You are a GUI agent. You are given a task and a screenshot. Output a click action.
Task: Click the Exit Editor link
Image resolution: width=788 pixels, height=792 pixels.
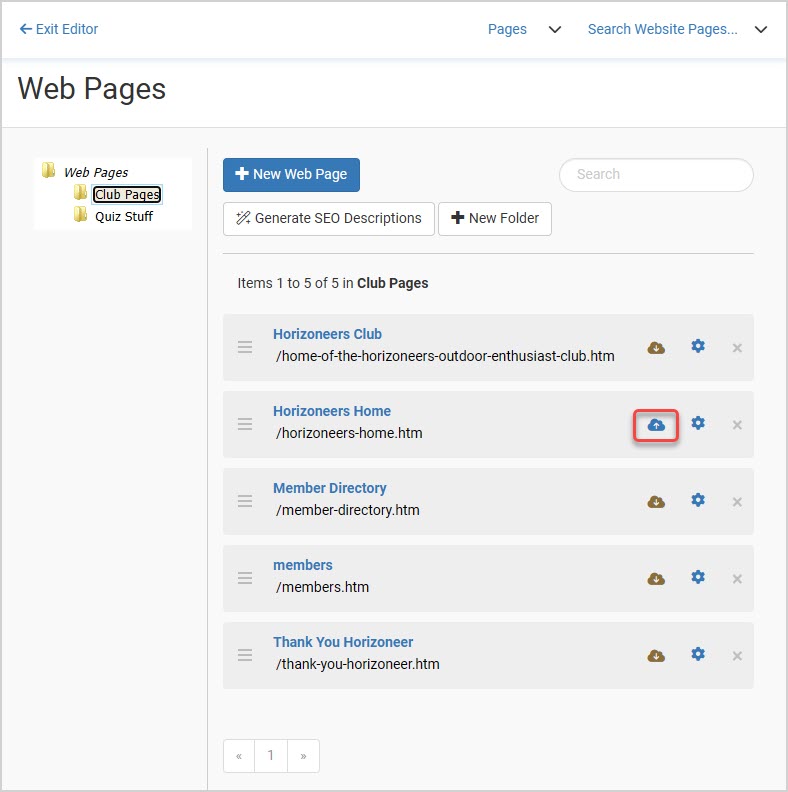coord(59,29)
